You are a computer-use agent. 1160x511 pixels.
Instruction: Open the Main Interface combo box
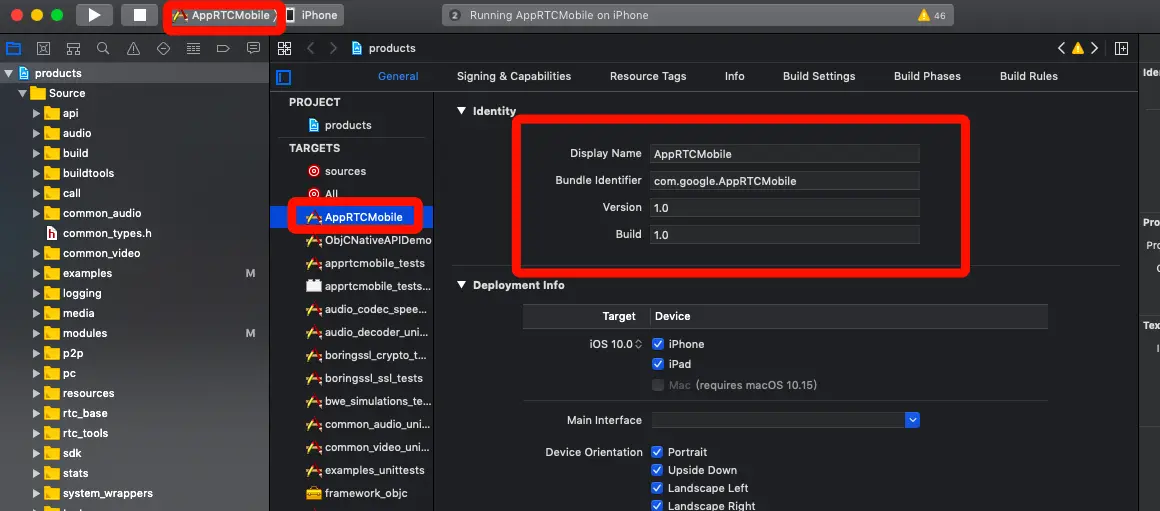click(x=785, y=420)
